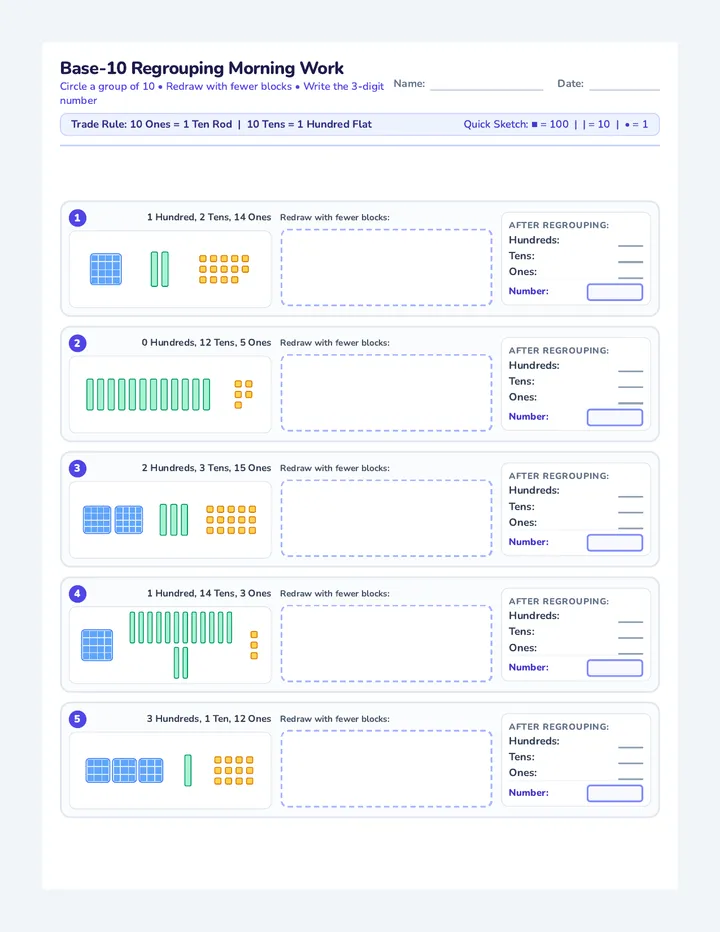Viewport: 720px width, 932px height.
Task: Select the twelve ten rods in problem 2
Action: (x=148, y=395)
